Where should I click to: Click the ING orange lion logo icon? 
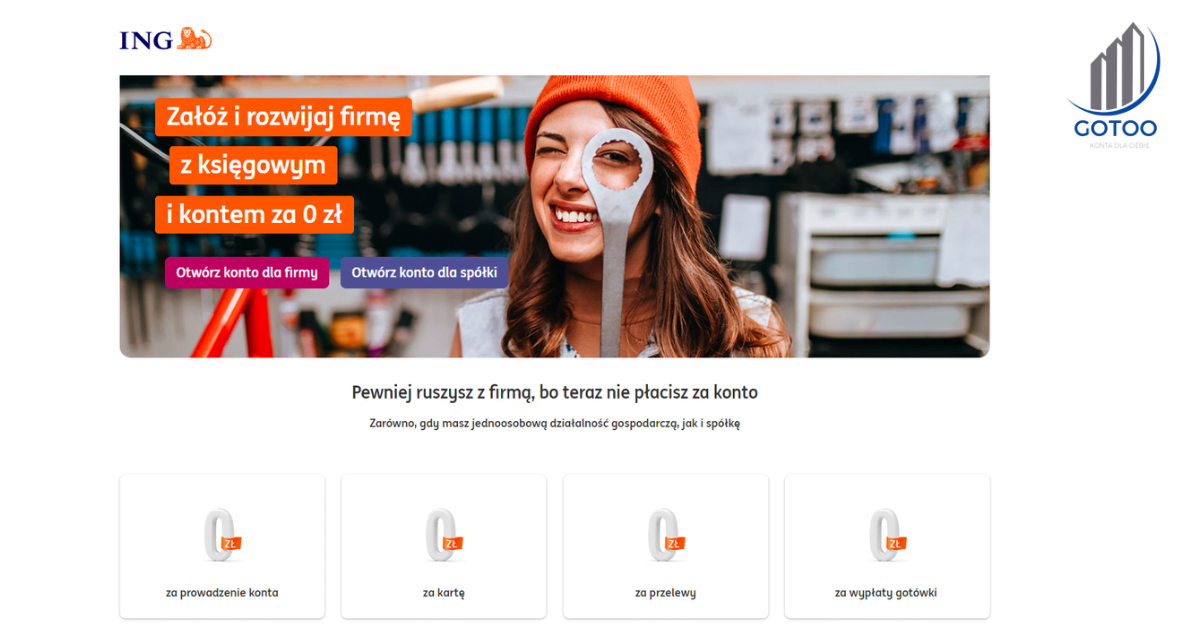point(195,39)
